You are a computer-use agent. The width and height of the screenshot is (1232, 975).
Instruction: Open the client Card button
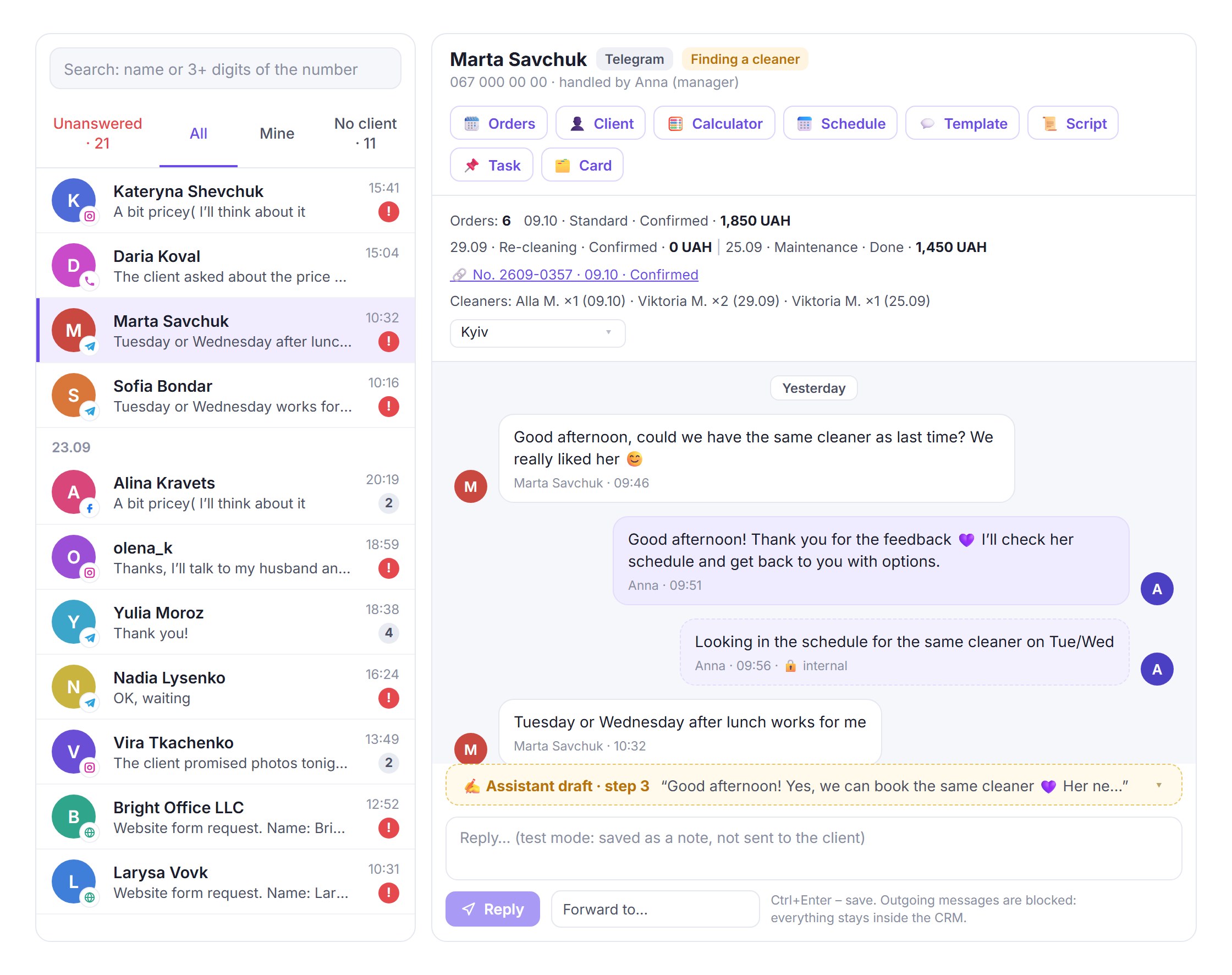[582, 165]
